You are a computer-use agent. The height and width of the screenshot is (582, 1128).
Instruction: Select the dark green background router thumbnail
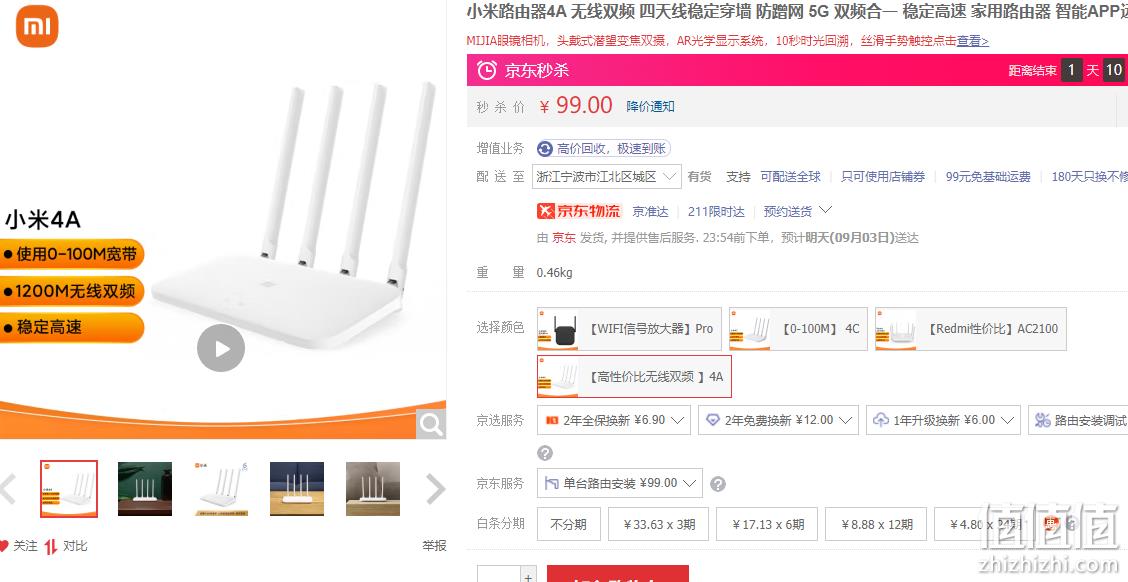[145, 489]
